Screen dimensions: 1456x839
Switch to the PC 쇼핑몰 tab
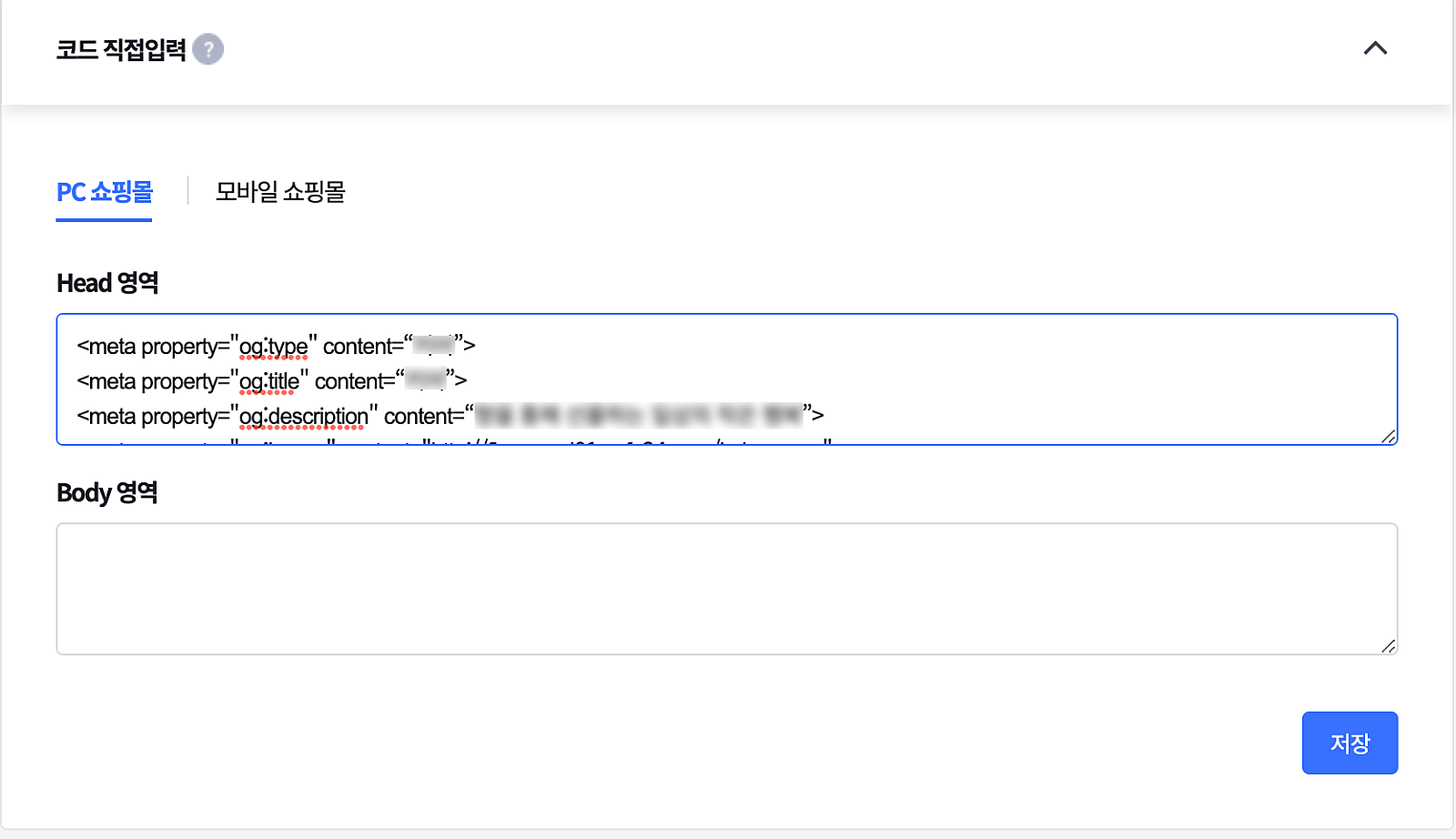(105, 192)
